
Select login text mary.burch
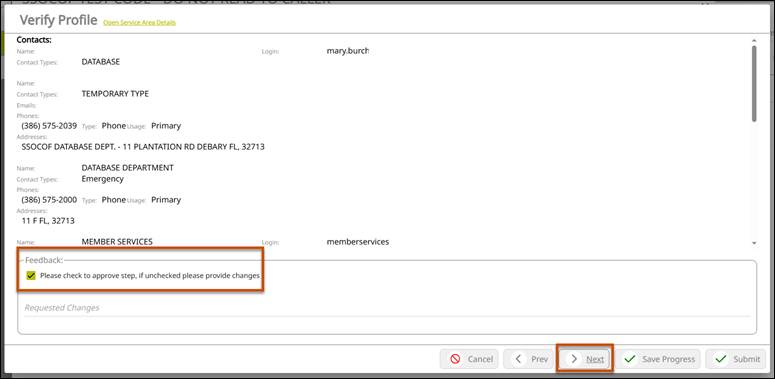coord(348,51)
